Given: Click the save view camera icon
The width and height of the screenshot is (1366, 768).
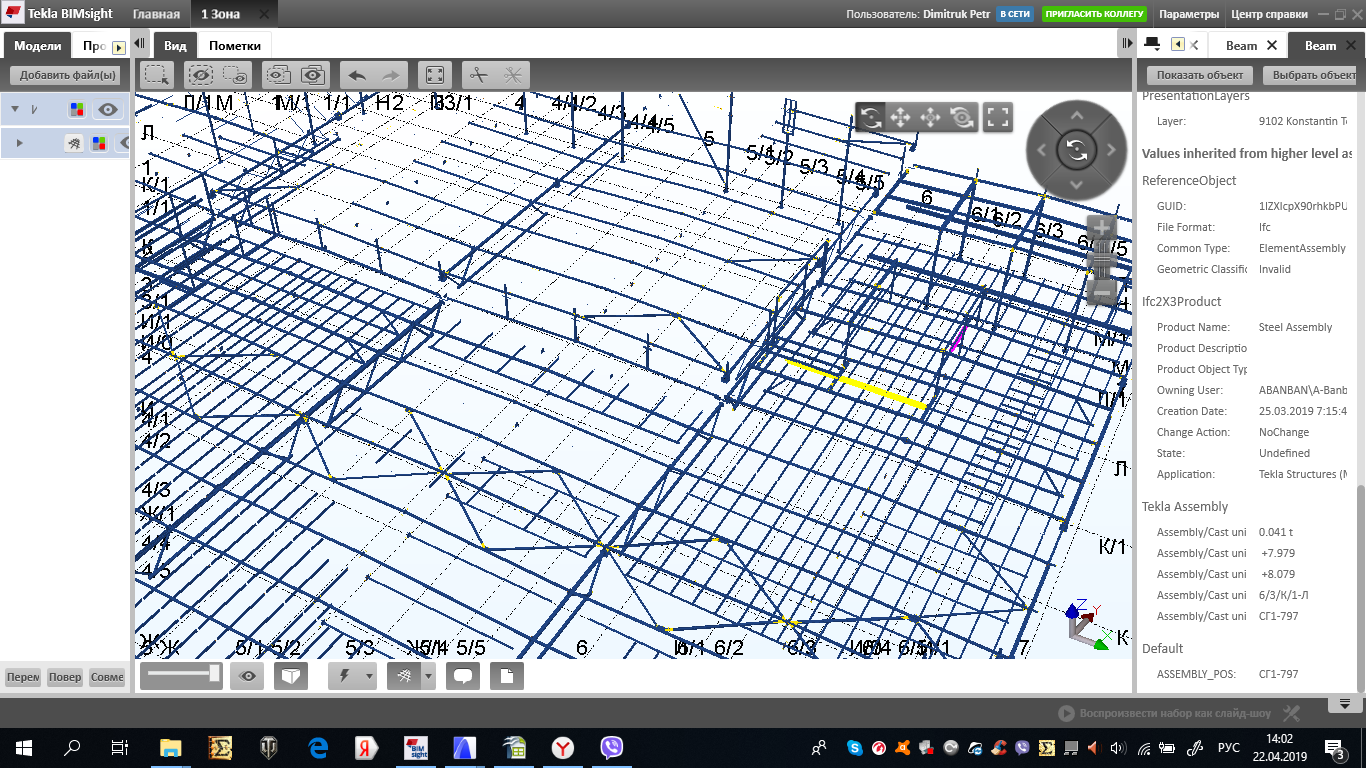Looking at the screenshot, I should click(279, 75).
